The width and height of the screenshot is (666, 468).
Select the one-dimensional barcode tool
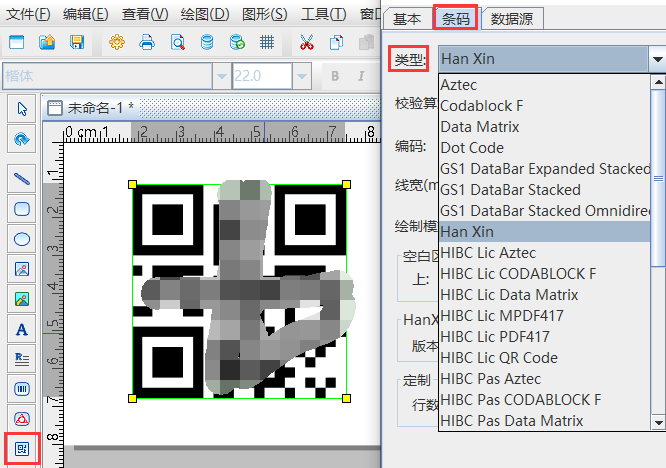tap(22, 389)
